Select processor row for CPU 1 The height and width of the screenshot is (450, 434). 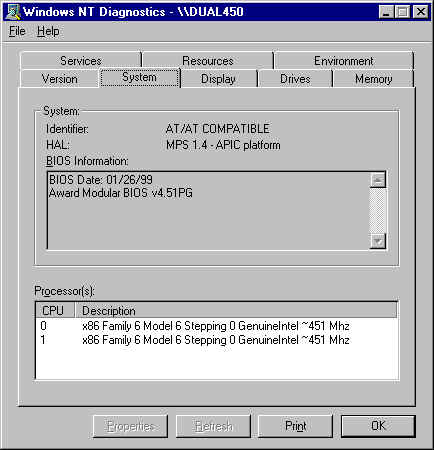[x=217, y=340]
